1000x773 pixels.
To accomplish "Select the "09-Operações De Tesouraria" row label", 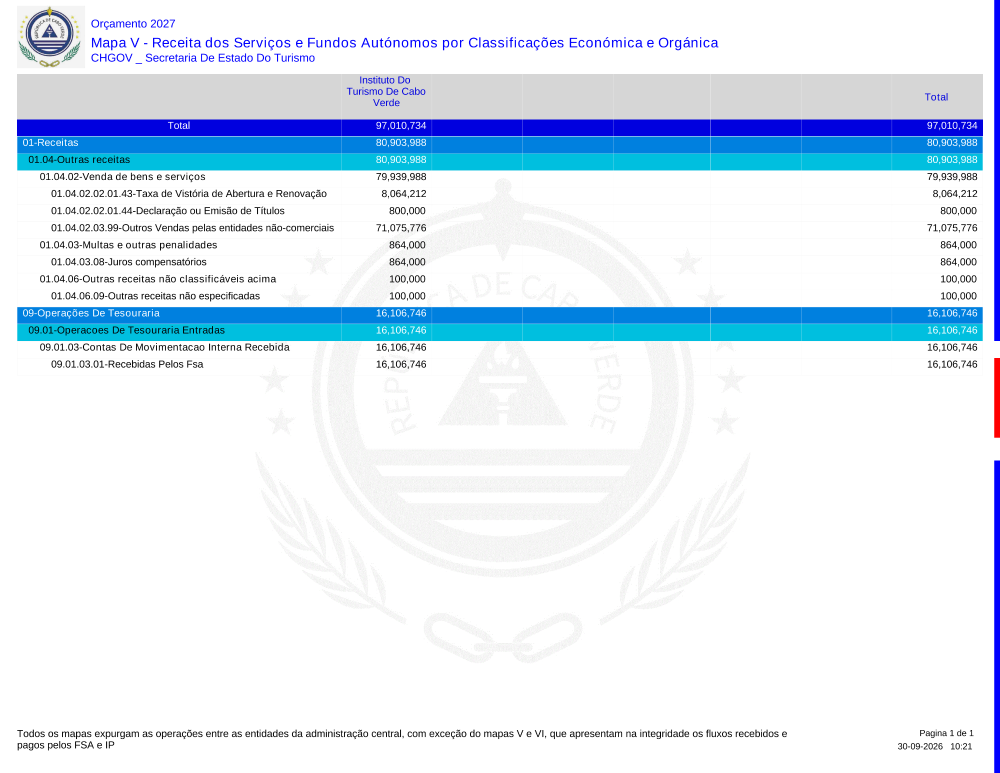I will tap(91, 313).
